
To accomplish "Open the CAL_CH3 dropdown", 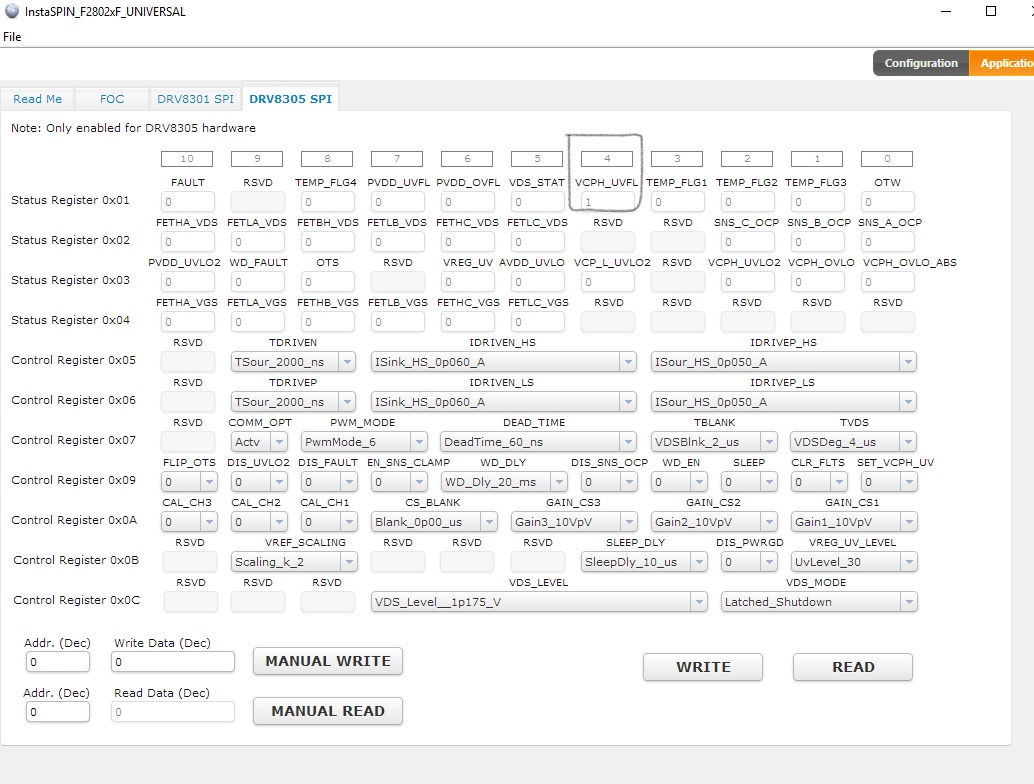I will pyautogui.click(x=189, y=522).
